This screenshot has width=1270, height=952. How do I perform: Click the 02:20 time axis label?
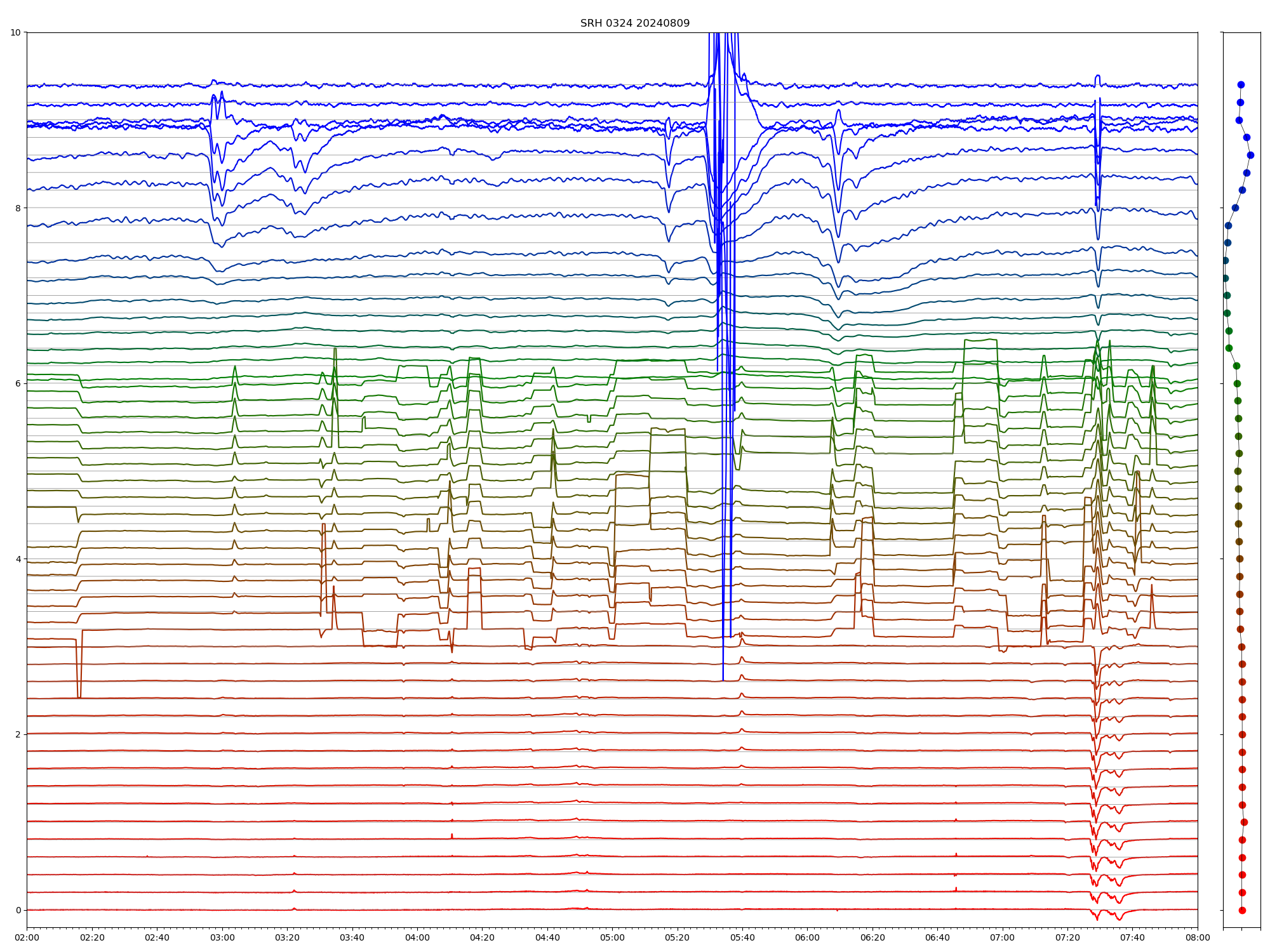point(92,937)
